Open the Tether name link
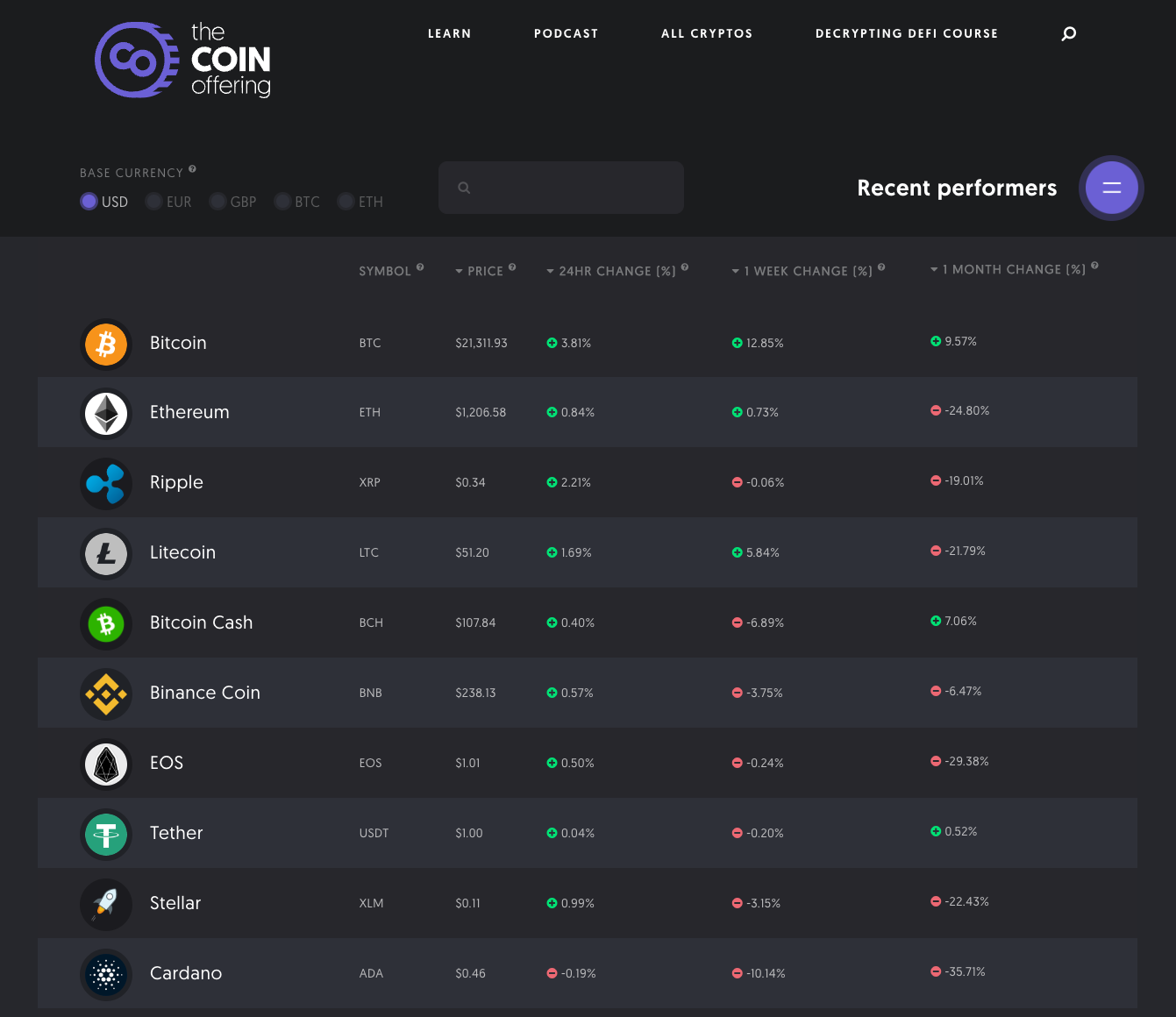The width and height of the screenshot is (1176, 1017). (x=176, y=833)
